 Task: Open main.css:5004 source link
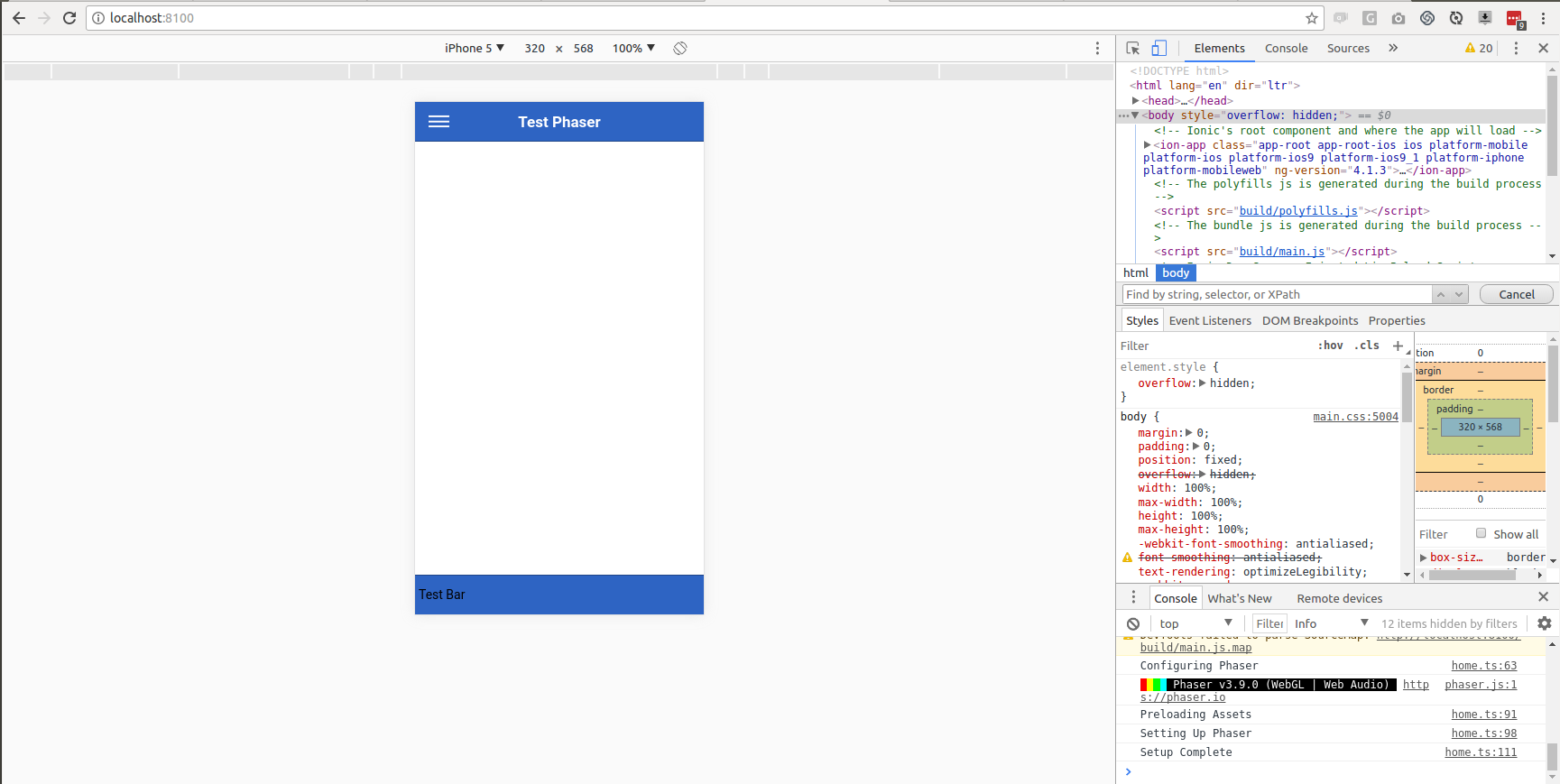pyautogui.click(x=1355, y=417)
